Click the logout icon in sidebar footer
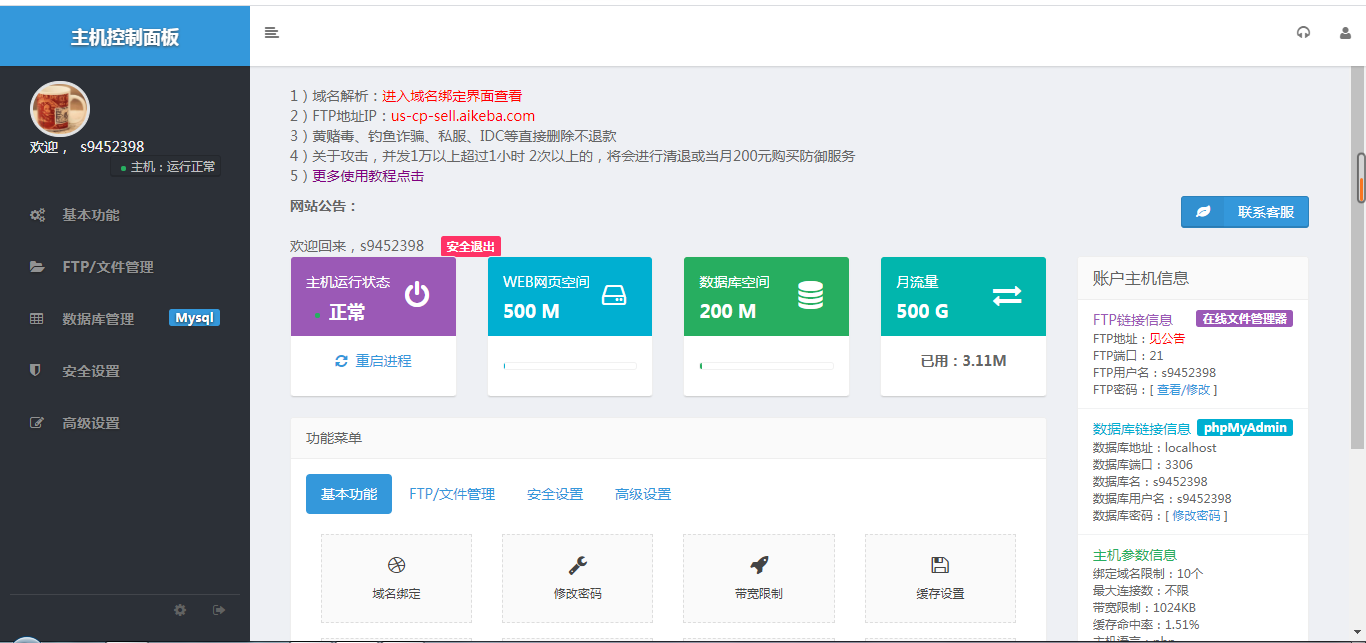Image resolution: width=1366 pixels, height=643 pixels. click(219, 610)
